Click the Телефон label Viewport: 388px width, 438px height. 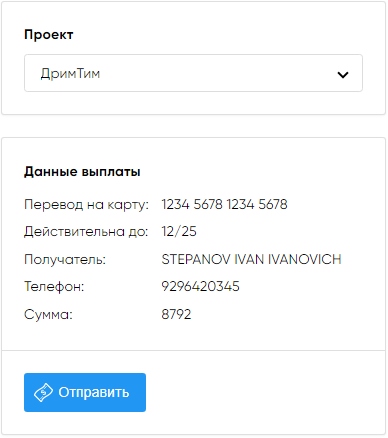pos(54,287)
